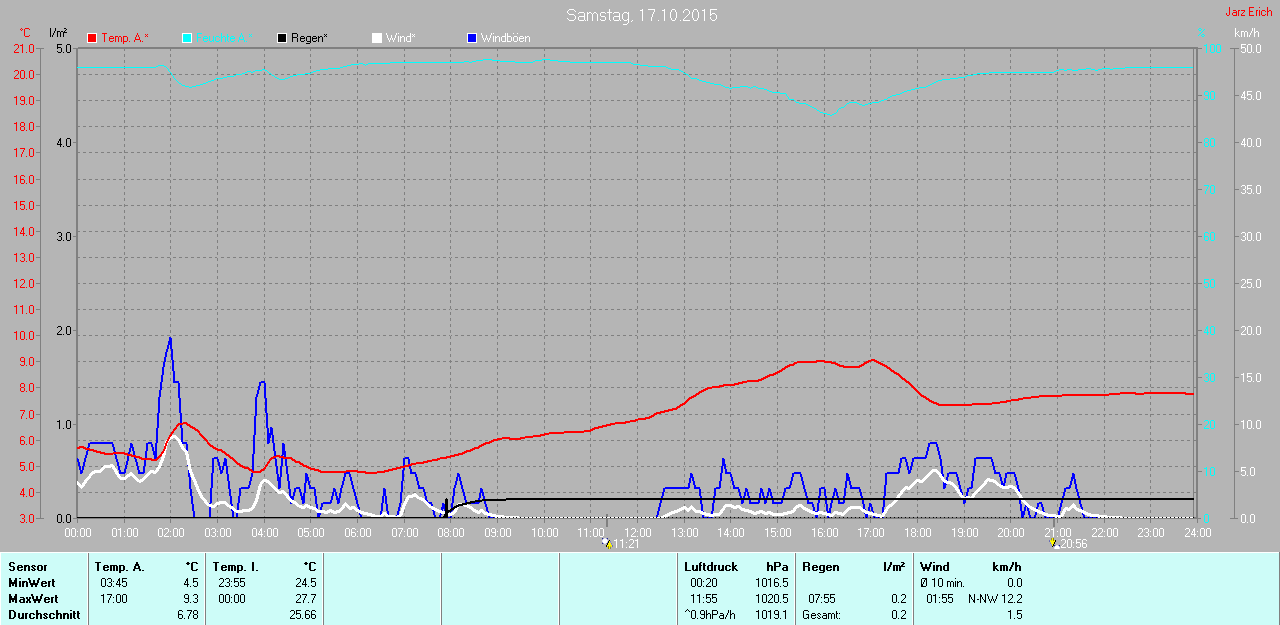Click the pressure trend ^0.9hPa/h

click(709, 615)
